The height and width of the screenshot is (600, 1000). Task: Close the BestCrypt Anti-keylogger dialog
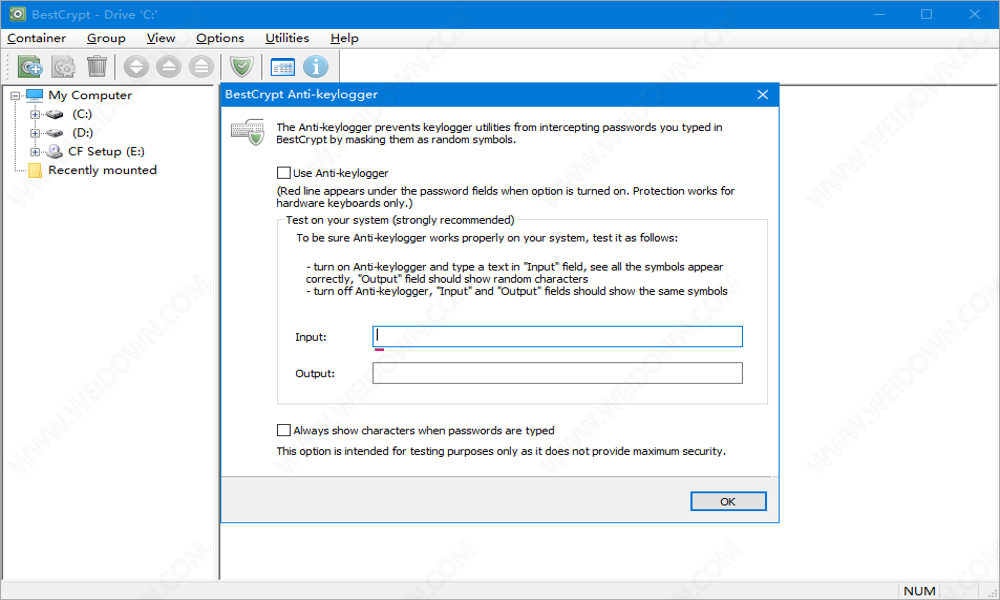coord(763,94)
